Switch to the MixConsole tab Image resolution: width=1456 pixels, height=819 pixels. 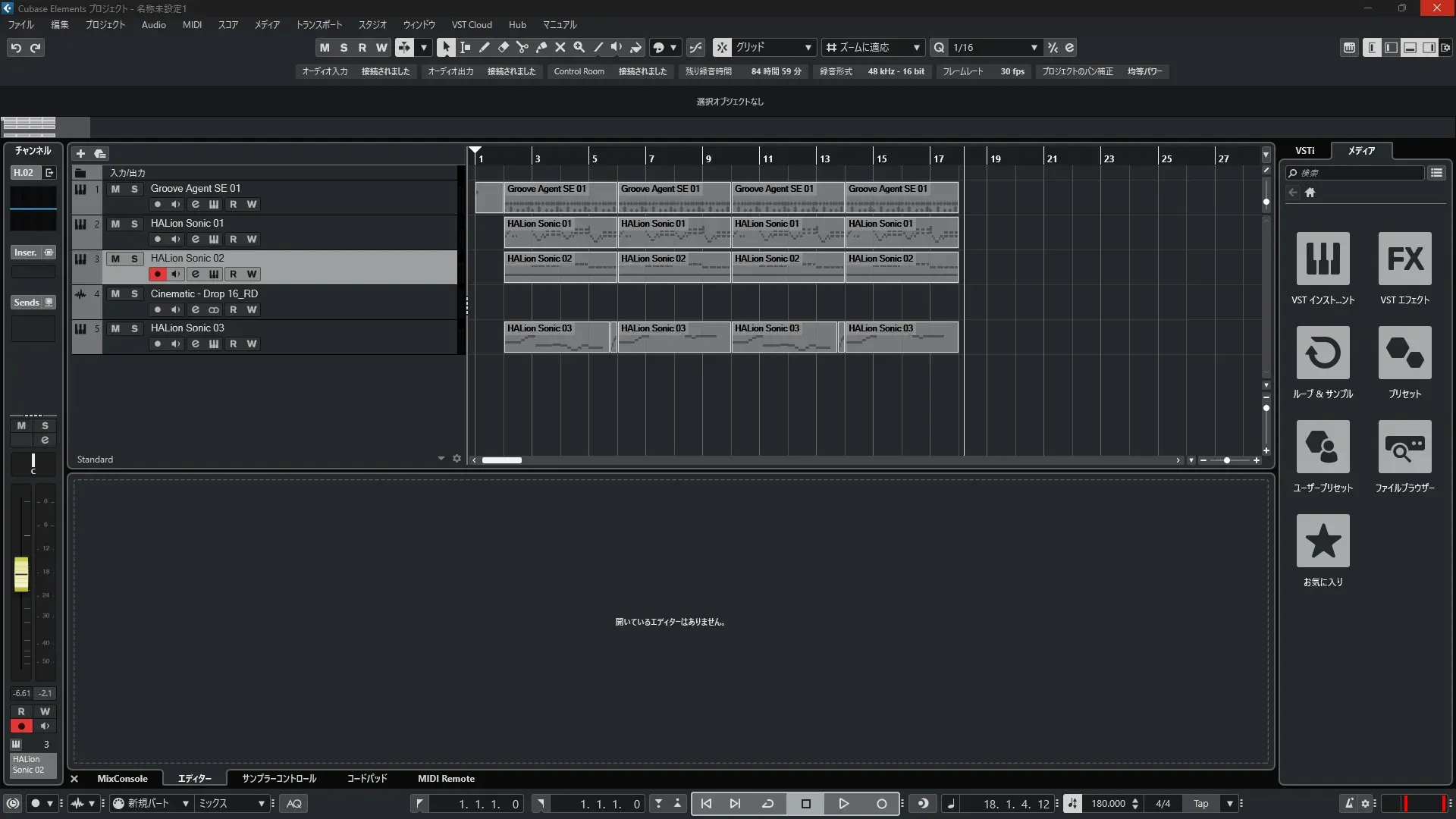coord(122,778)
